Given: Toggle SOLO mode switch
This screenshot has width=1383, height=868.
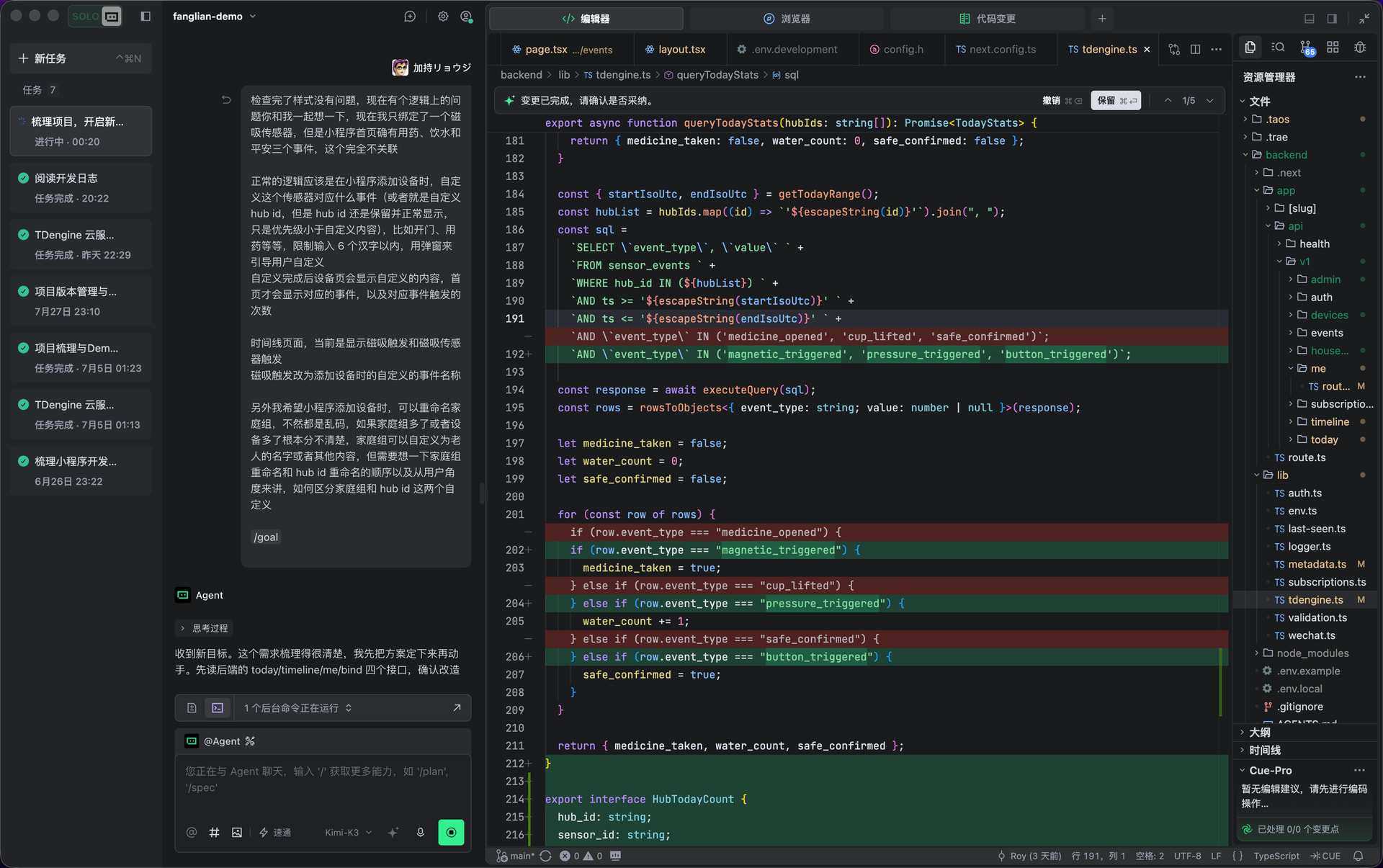Looking at the screenshot, I should (95, 16).
